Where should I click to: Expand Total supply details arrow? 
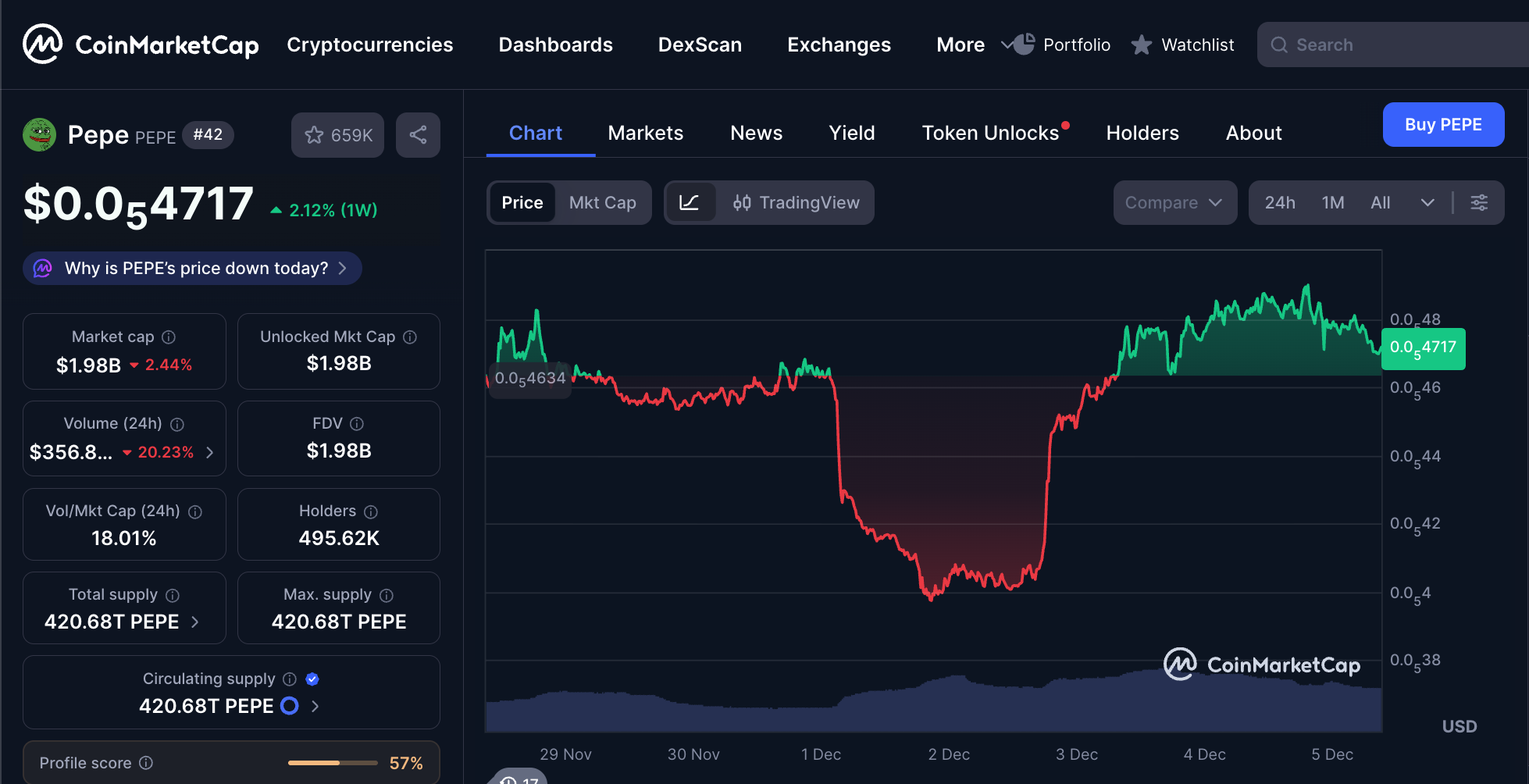(x=195, y=622)
